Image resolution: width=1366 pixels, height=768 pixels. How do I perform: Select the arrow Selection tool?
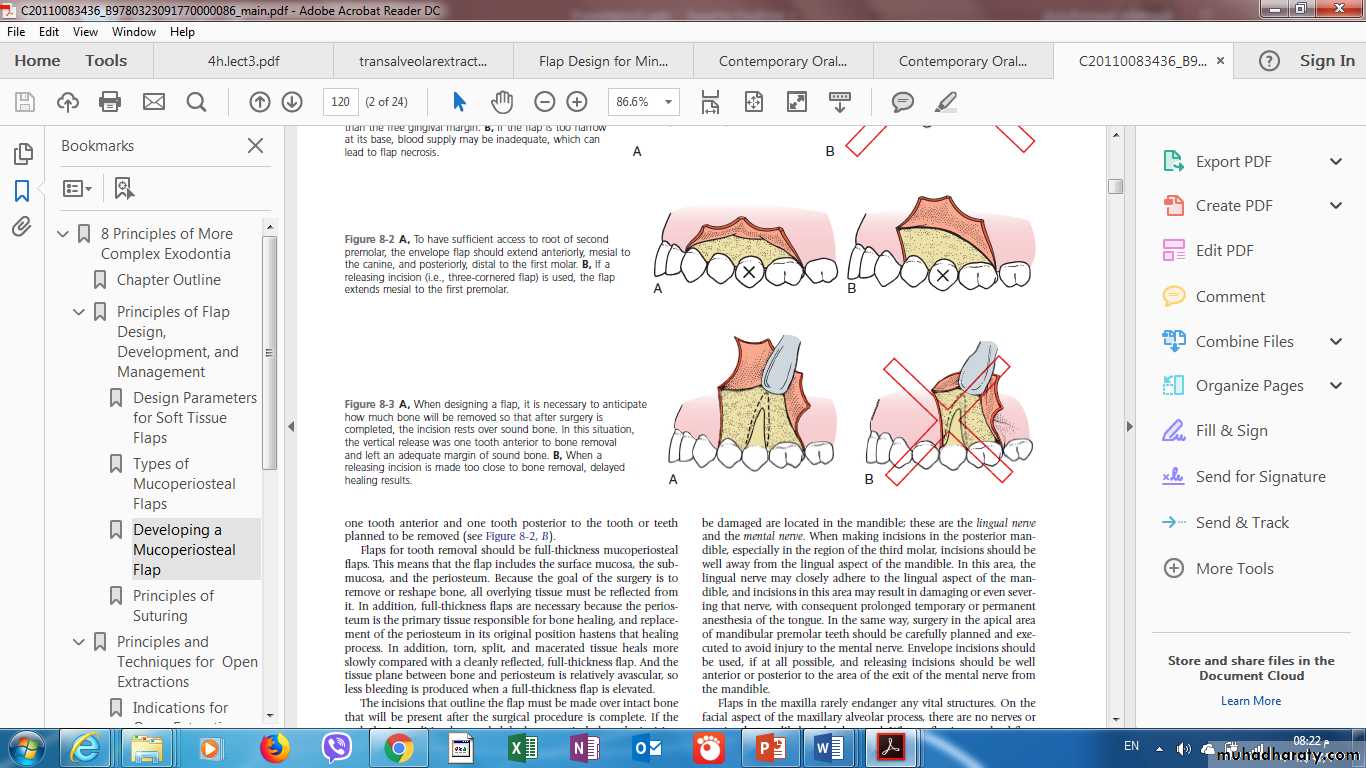point(459,102)
